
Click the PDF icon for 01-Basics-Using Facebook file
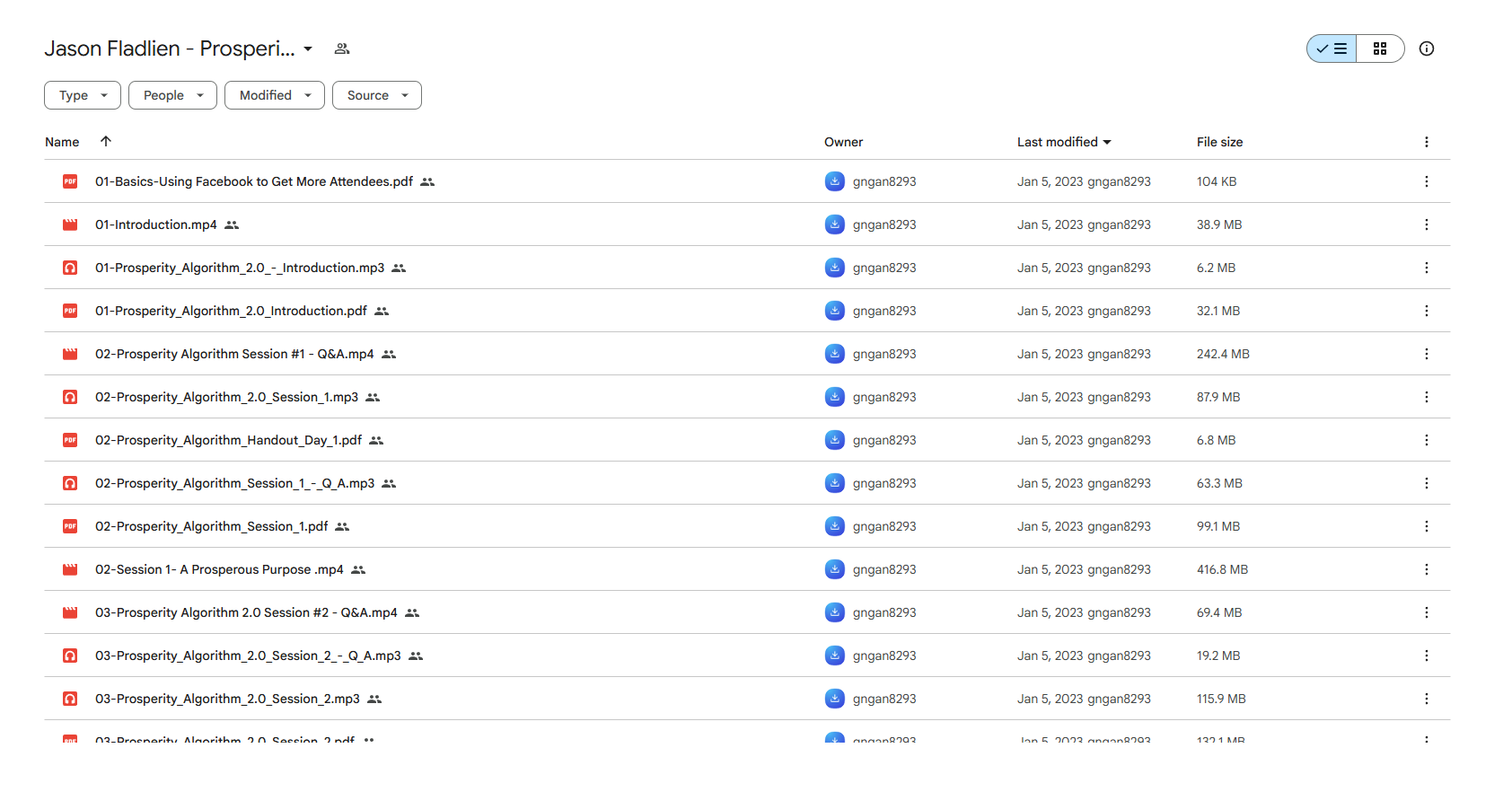(x=70, y=181)
